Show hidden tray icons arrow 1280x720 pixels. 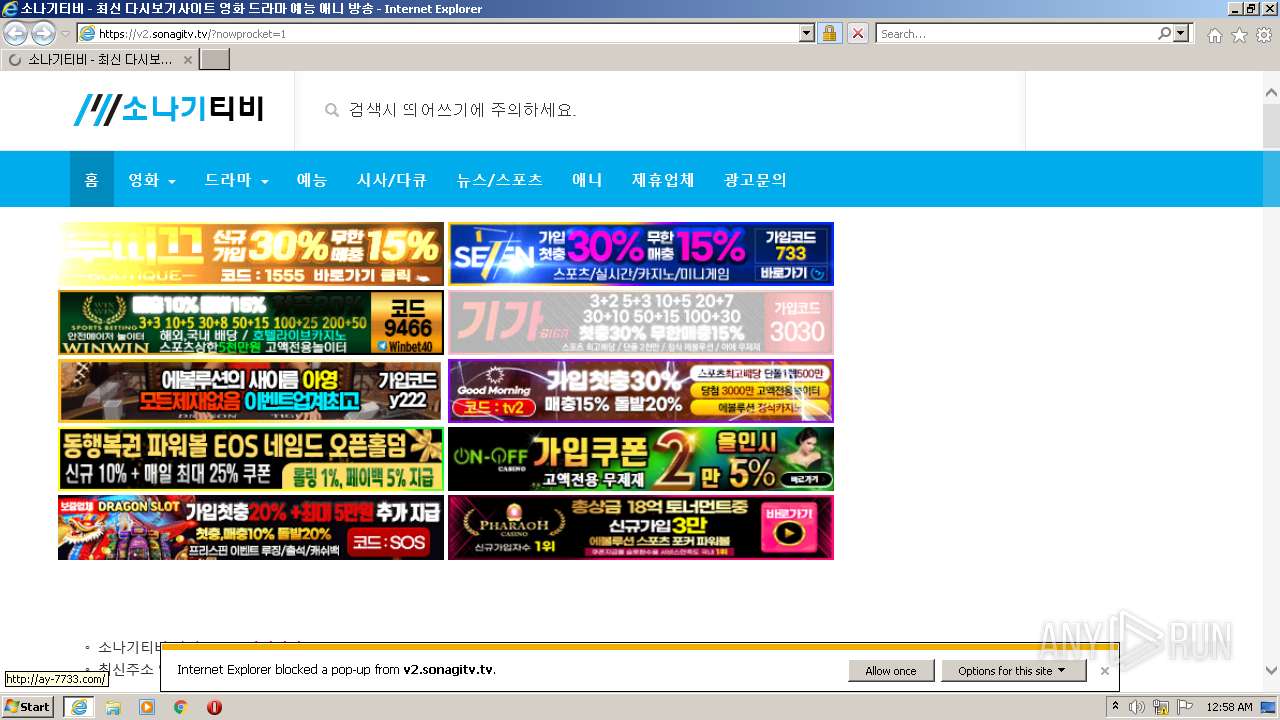tap(1116, 707)
